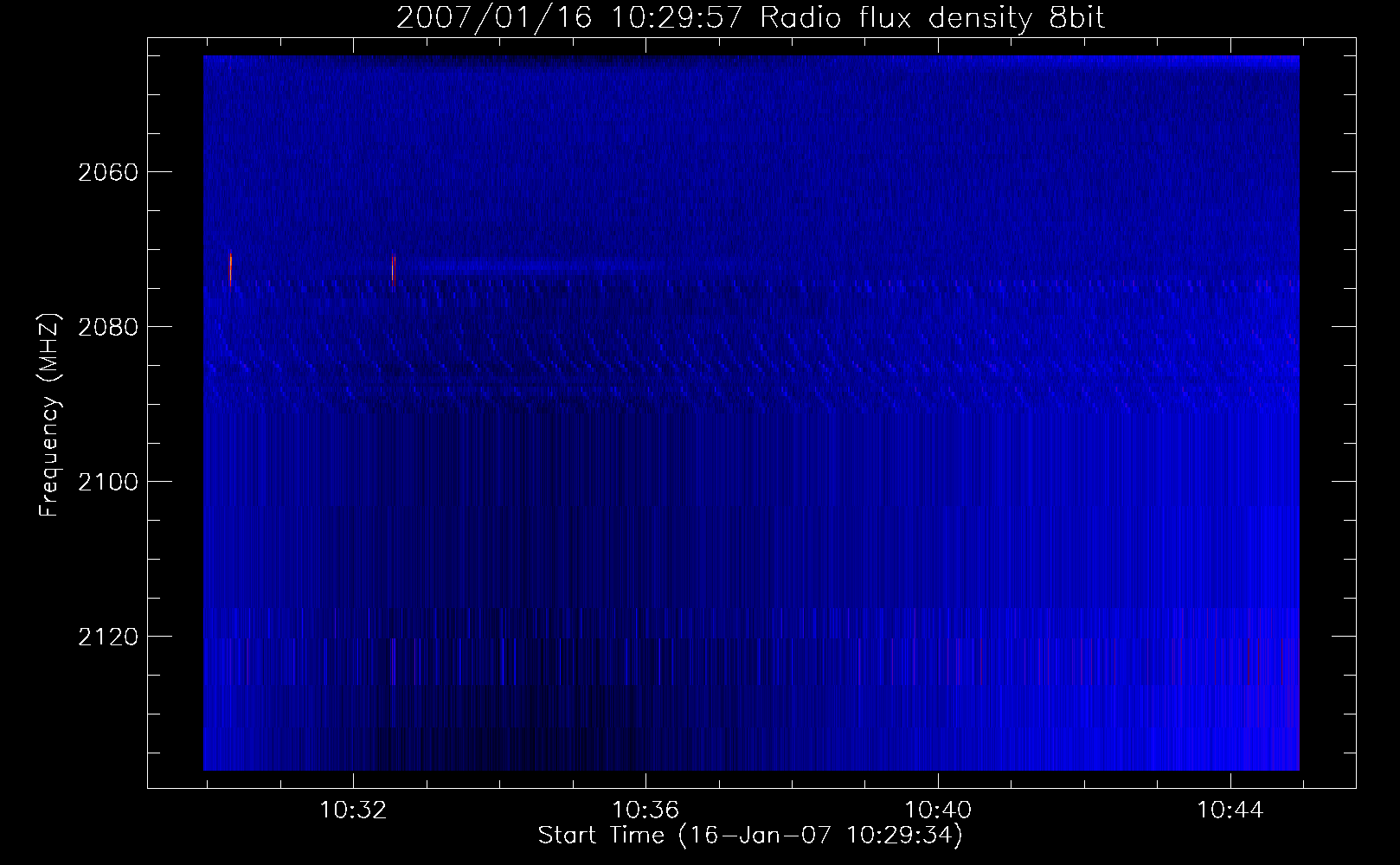Viewport: 1400px width, 865px height.
Task: Click the 'Start Time (16-Jan-07 10:29:34)' x-axis label
Action: click(750, 836)
